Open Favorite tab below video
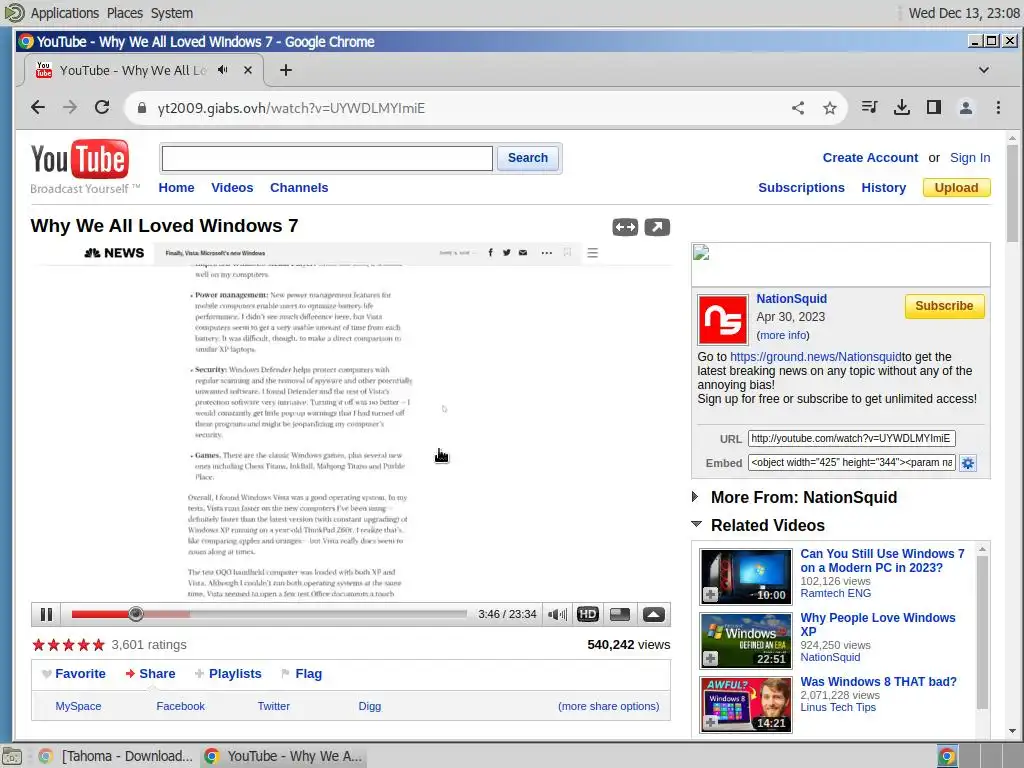Image resolution: width=1024 pixels, height=768 pixels. coord(73,674)
